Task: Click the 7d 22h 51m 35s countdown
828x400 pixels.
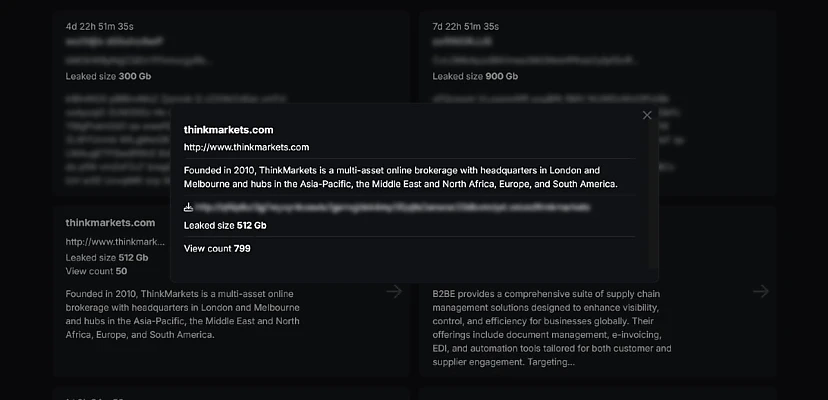Action: point(465,26)
